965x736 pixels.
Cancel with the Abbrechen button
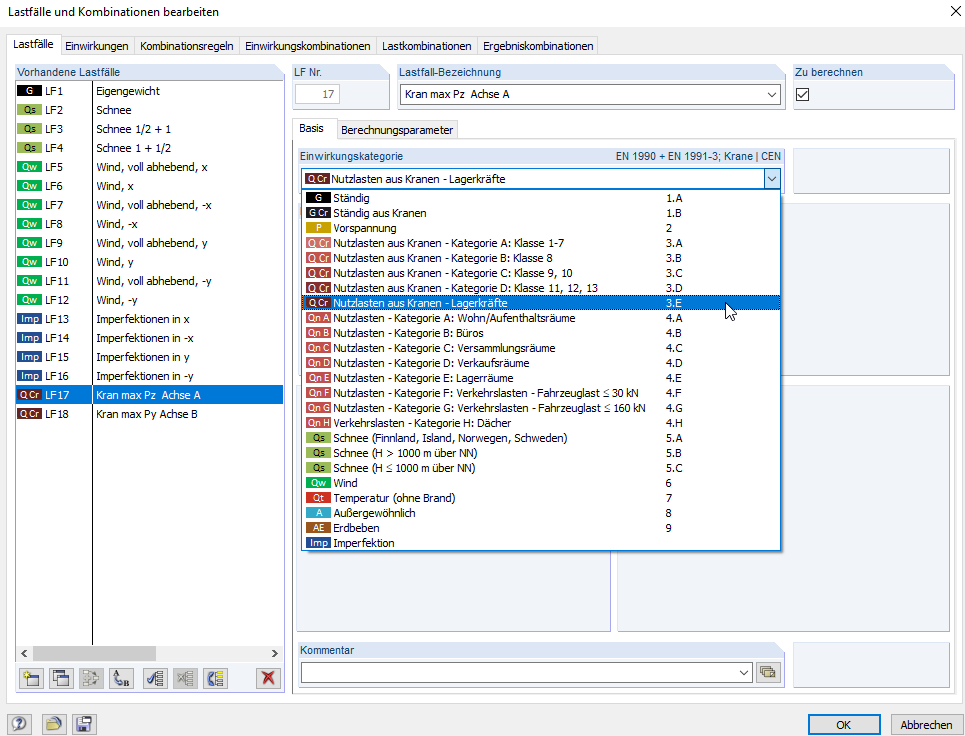tap(926, 724)
